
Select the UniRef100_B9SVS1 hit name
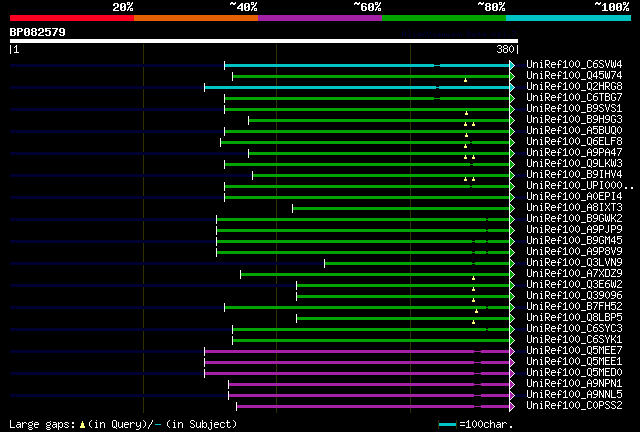[574, 109]
